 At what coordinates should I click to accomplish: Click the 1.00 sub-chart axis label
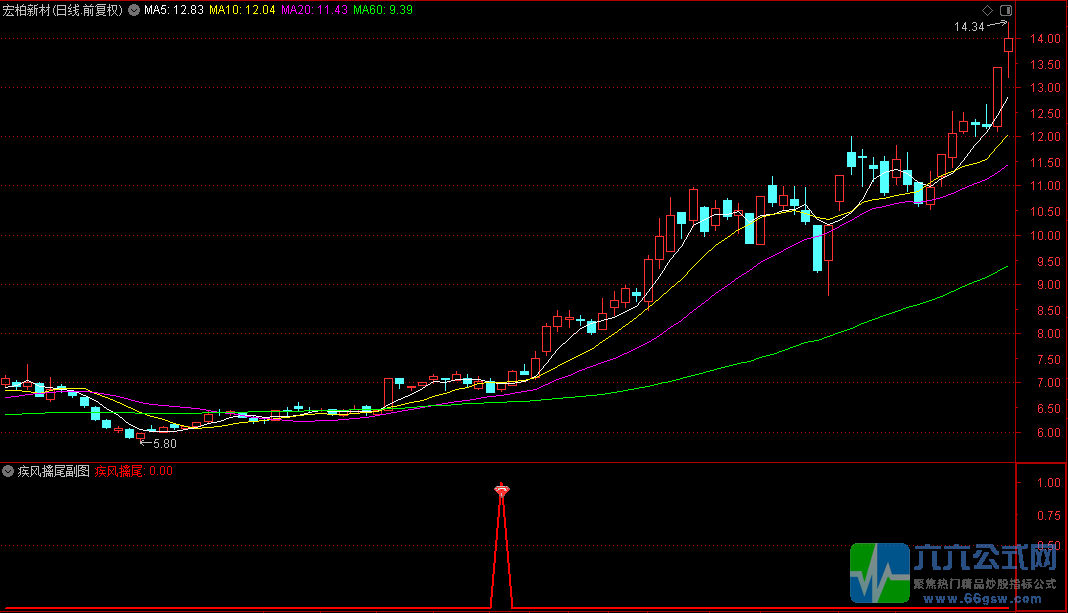coord(1049,483)
